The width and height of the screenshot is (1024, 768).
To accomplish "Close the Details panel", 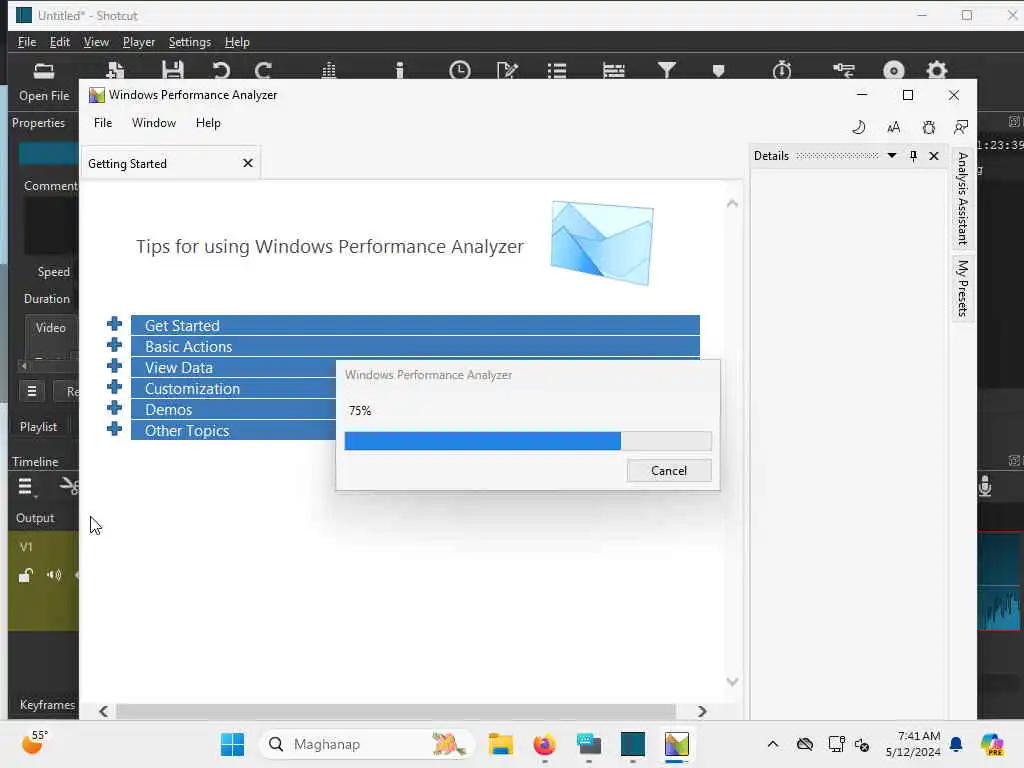I will click(x=934, y=156).
